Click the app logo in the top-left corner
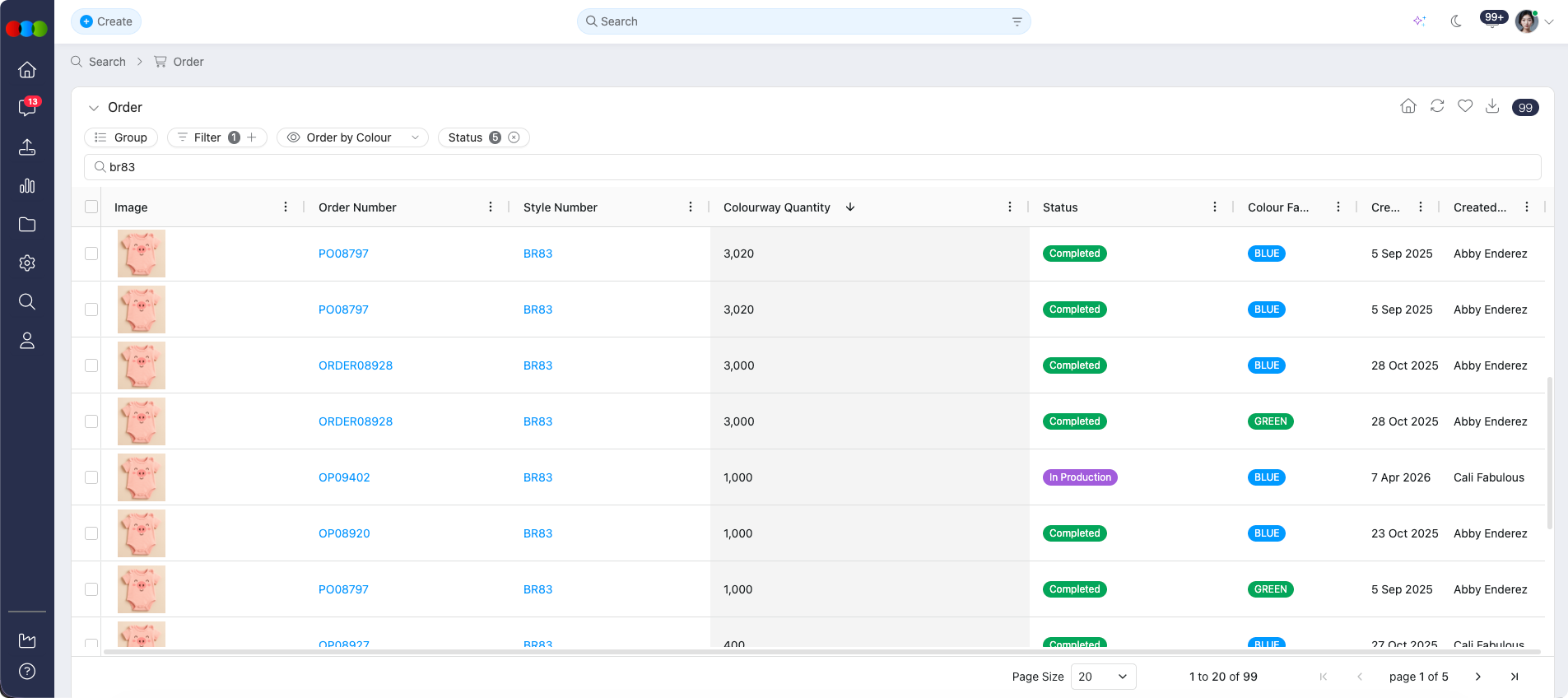 26,29
